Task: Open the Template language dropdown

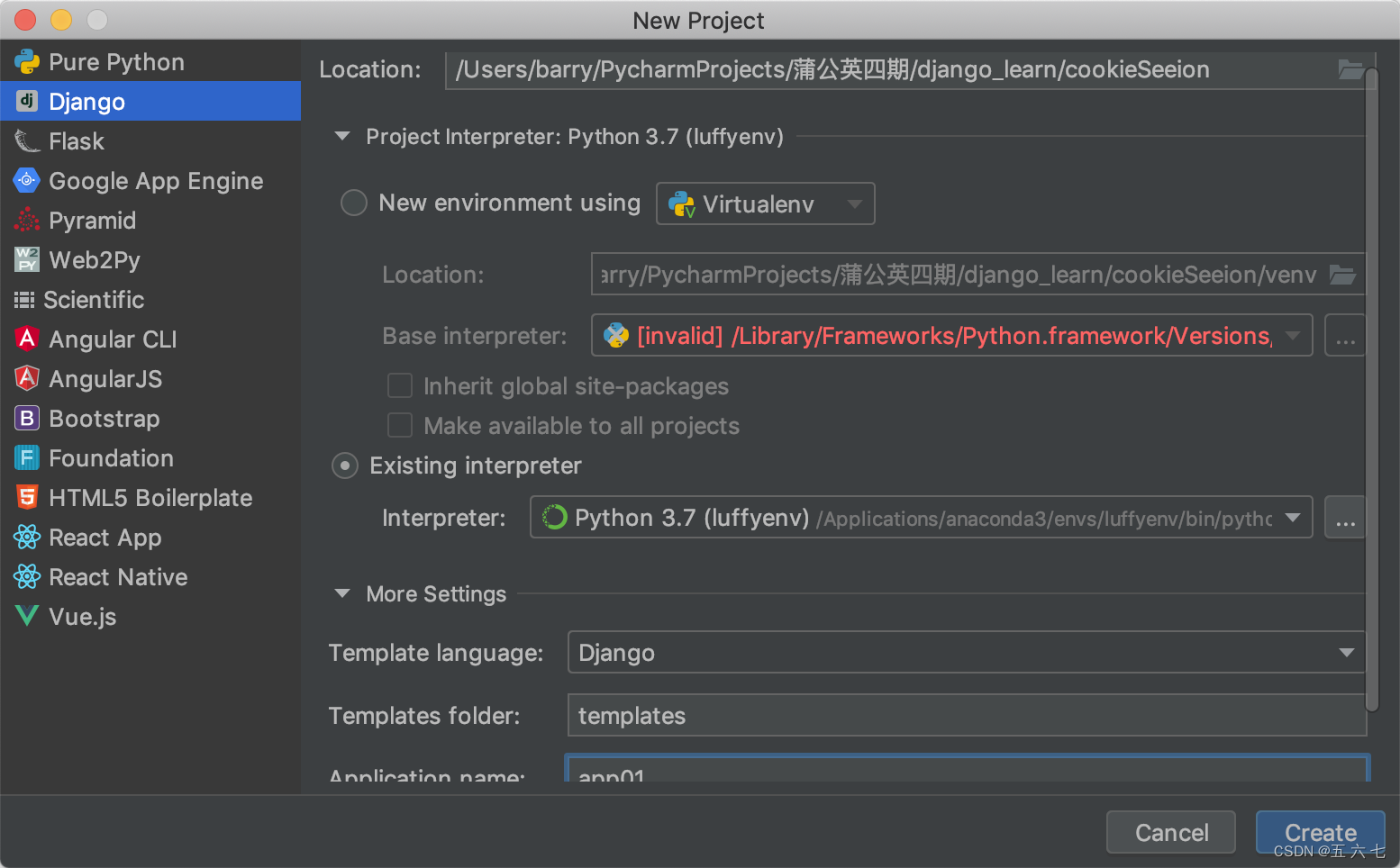Action: coord(967,652)
